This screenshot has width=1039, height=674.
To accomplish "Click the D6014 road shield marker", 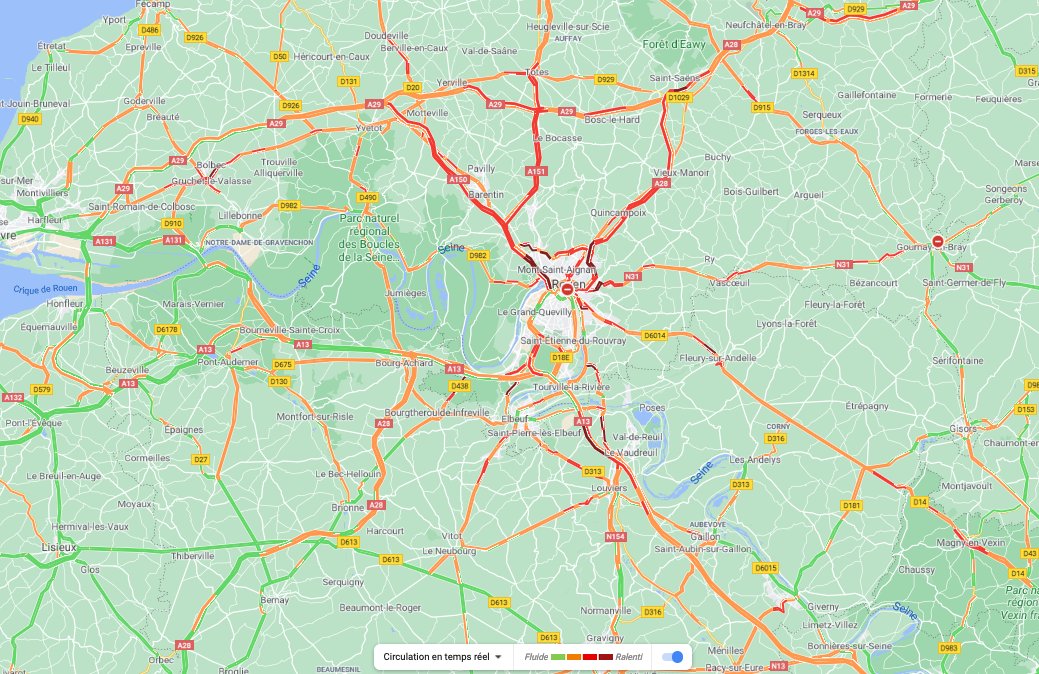I will point(654,335).
